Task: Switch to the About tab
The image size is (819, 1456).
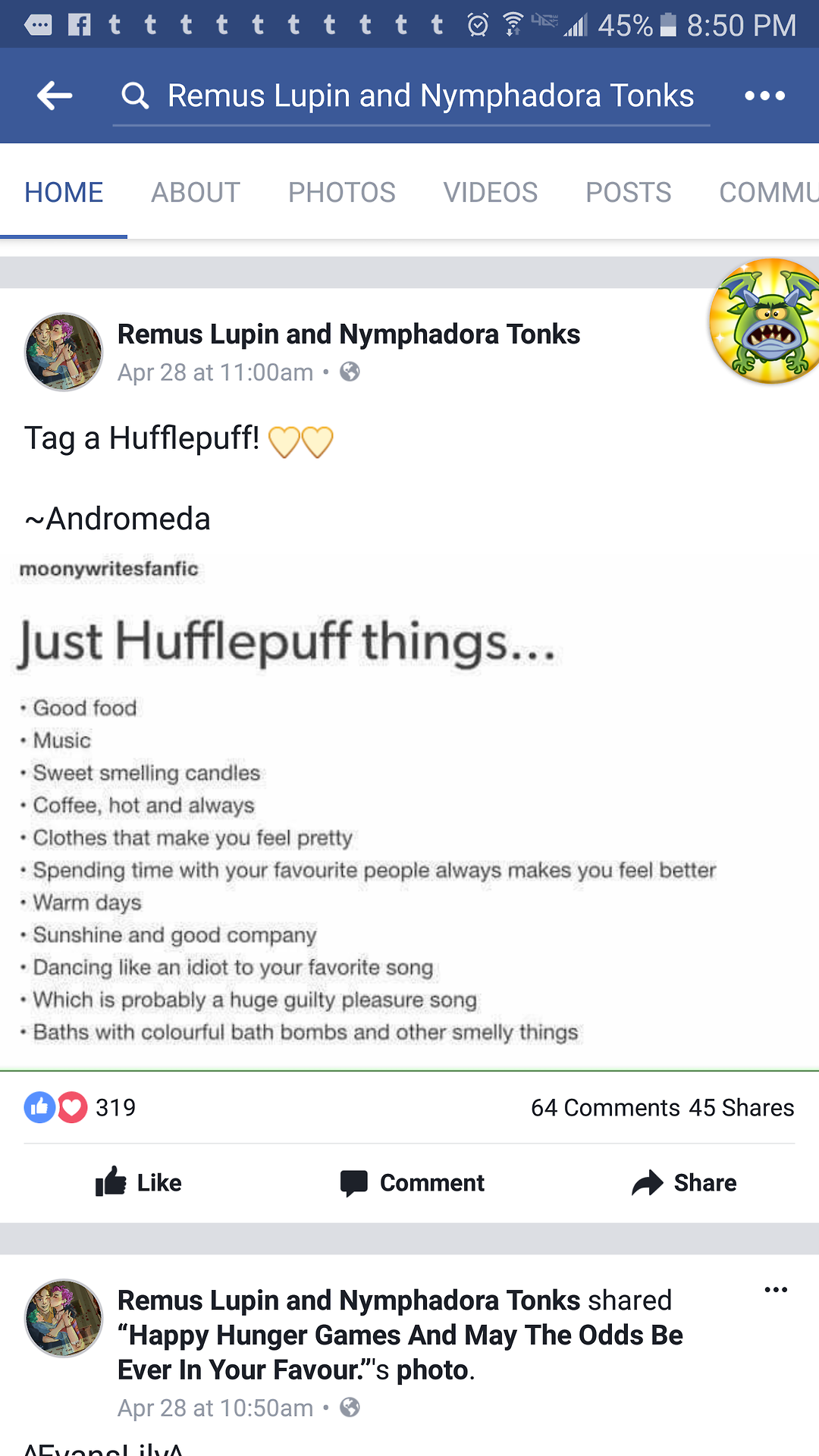Action: click(196, 193)
